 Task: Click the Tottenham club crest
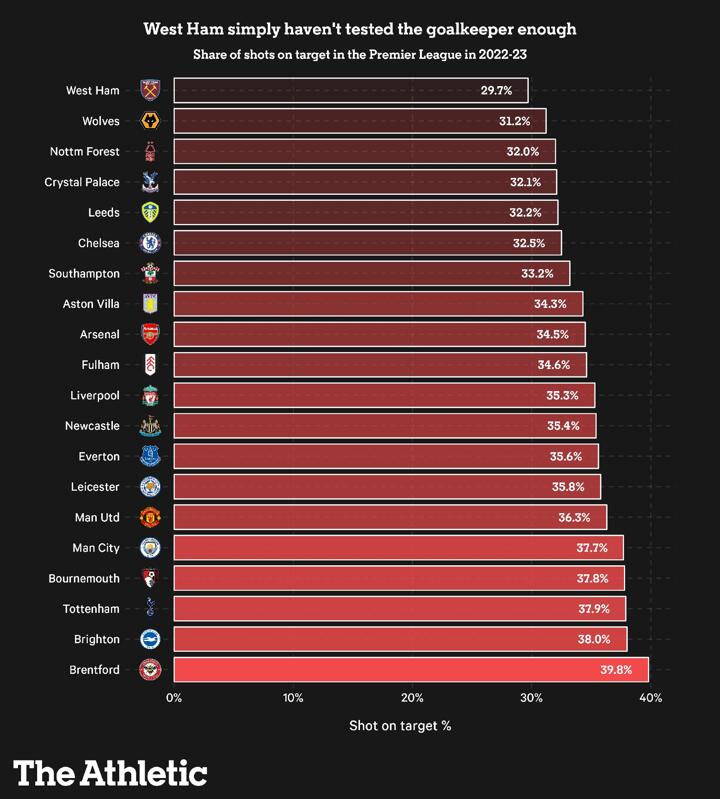[150, 608]
